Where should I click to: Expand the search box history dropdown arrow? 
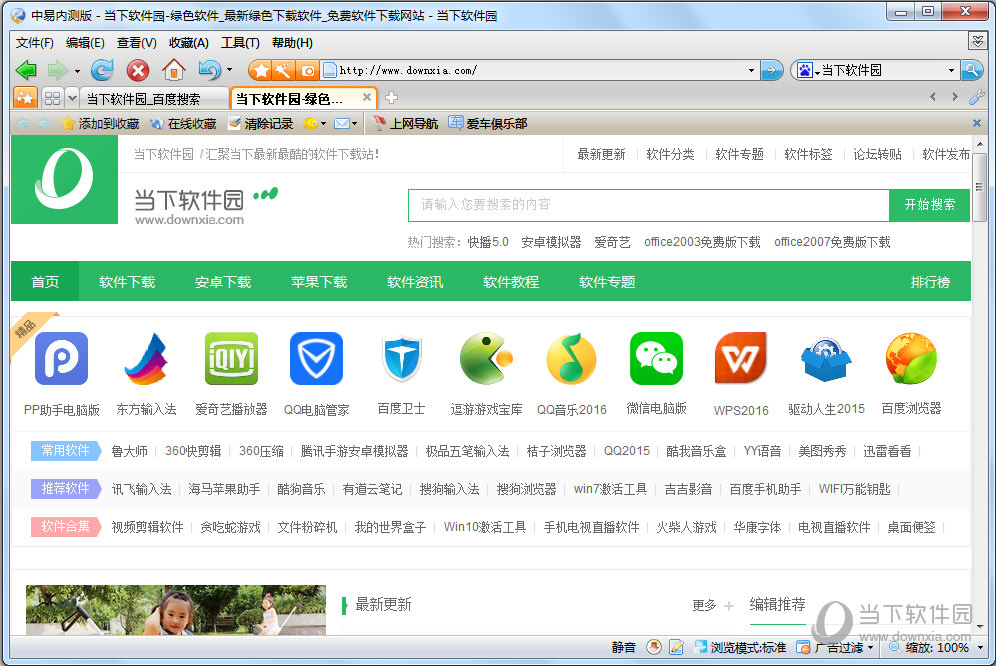(x=952, y=71)
